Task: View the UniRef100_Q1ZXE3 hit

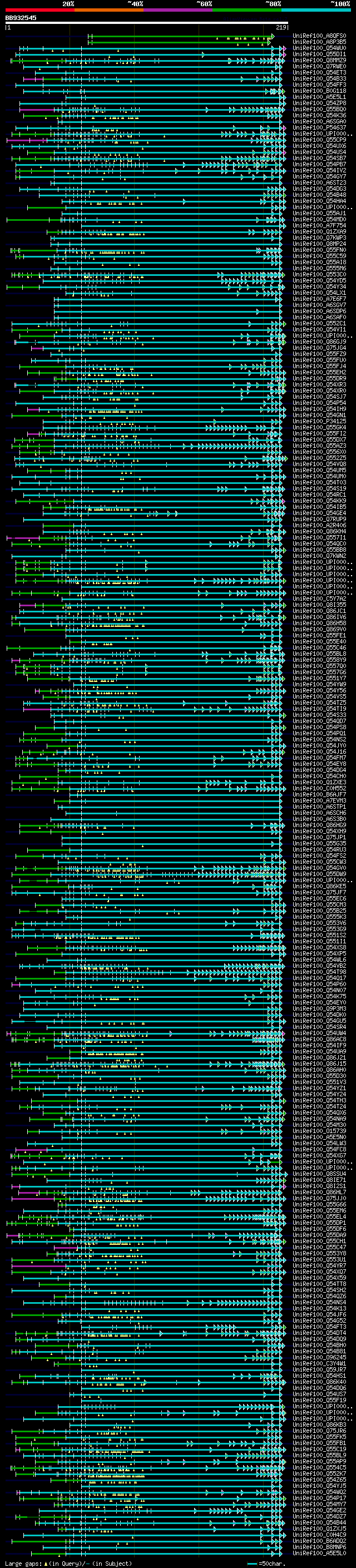Action: coord(319,782)
